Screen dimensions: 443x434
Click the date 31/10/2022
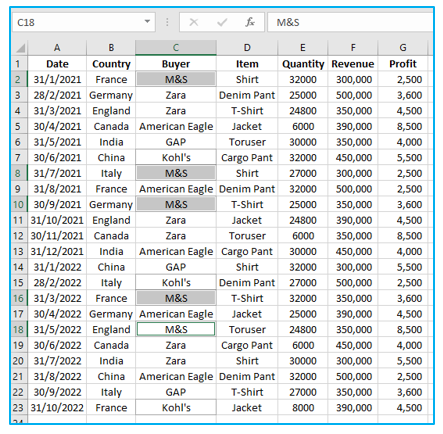tap(57, 407)
